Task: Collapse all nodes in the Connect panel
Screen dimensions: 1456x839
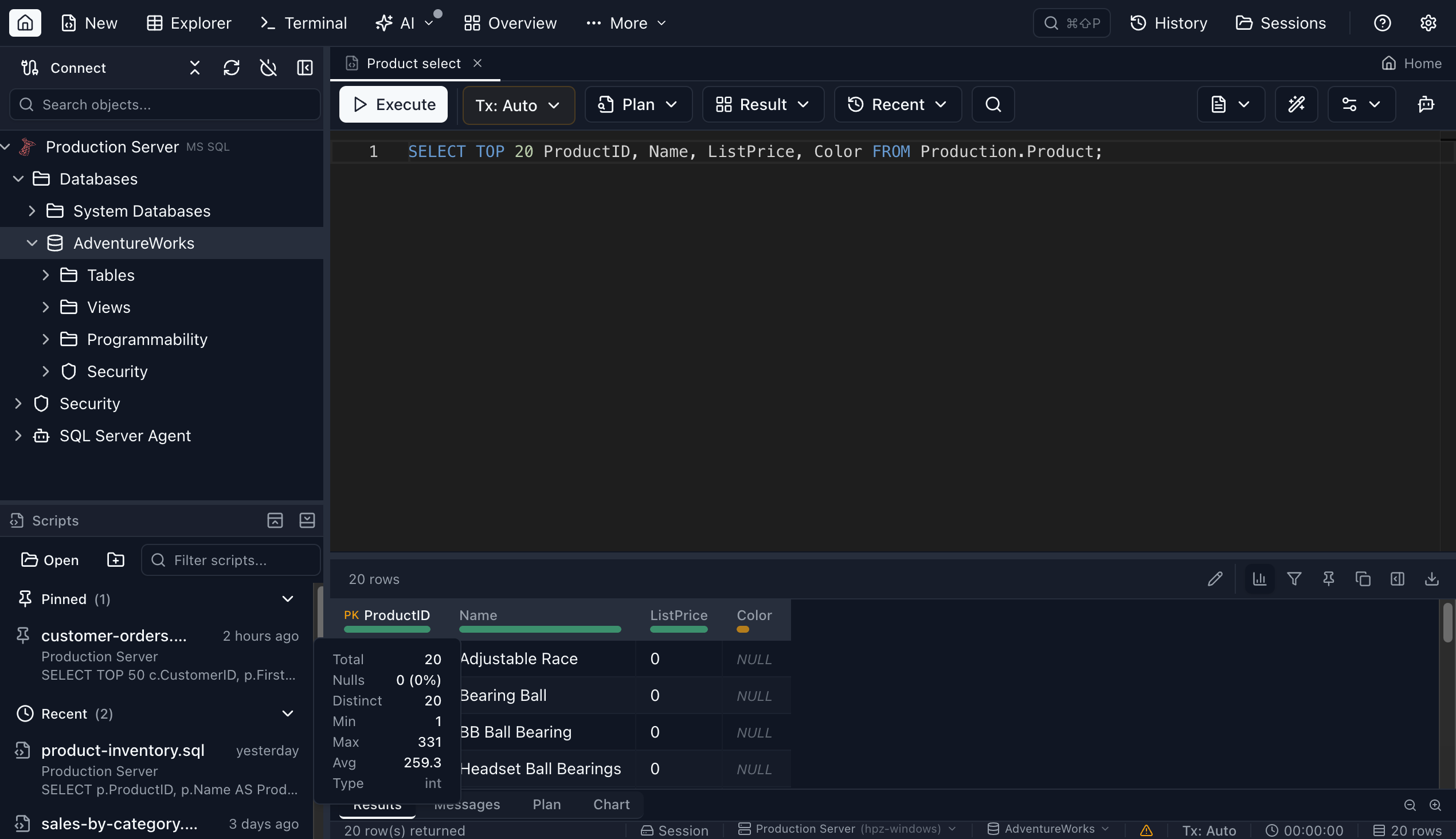Action: click(195, 68)
